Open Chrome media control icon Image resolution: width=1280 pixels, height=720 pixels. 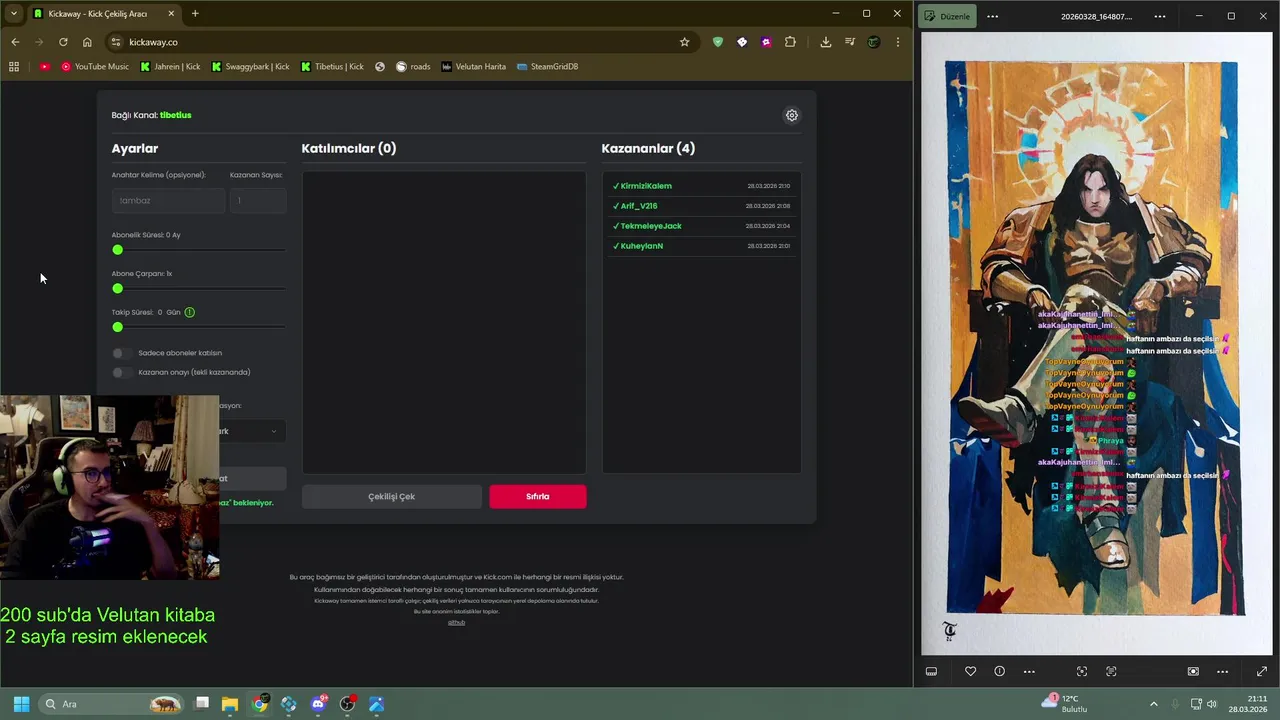850,42
